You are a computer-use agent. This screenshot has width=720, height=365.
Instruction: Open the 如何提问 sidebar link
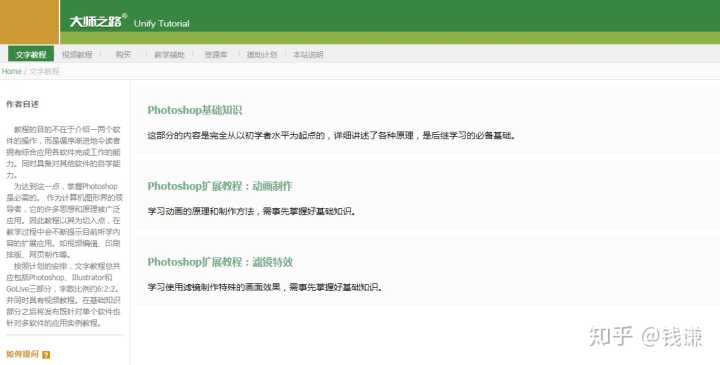tap(22, 354)
